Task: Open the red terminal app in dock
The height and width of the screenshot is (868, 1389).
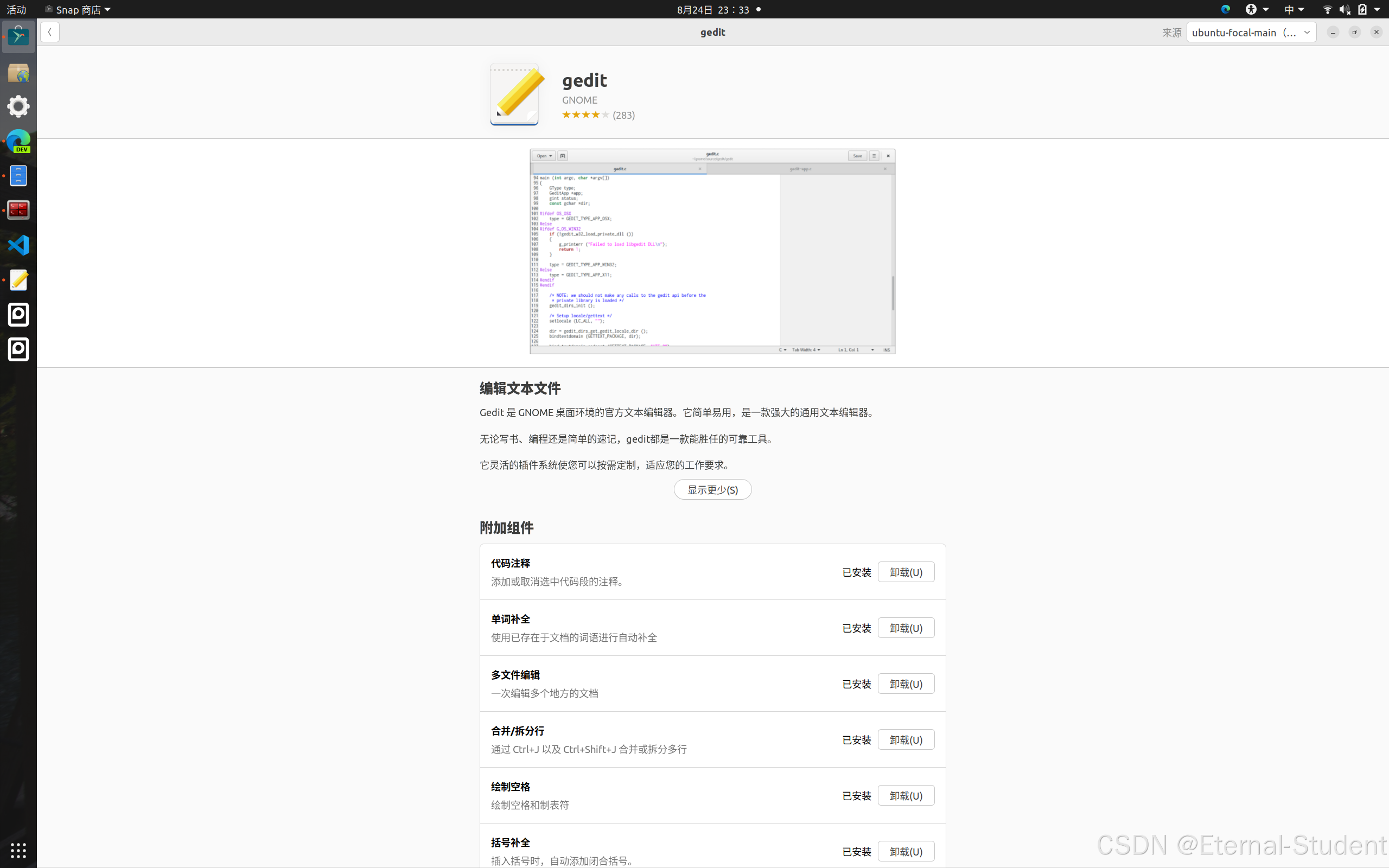Action: pos(18,210)
